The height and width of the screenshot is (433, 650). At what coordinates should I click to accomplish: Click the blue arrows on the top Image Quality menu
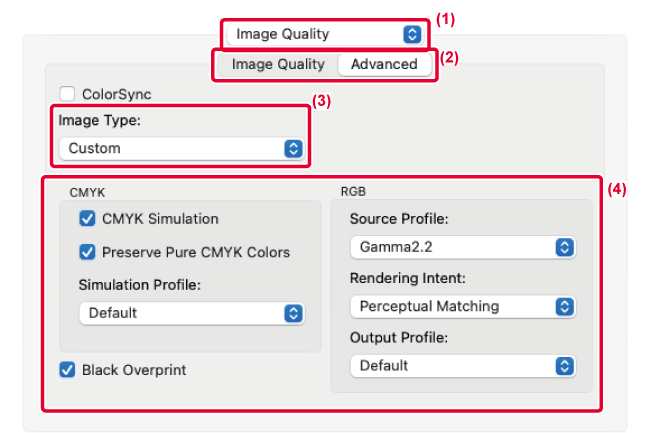411,34
